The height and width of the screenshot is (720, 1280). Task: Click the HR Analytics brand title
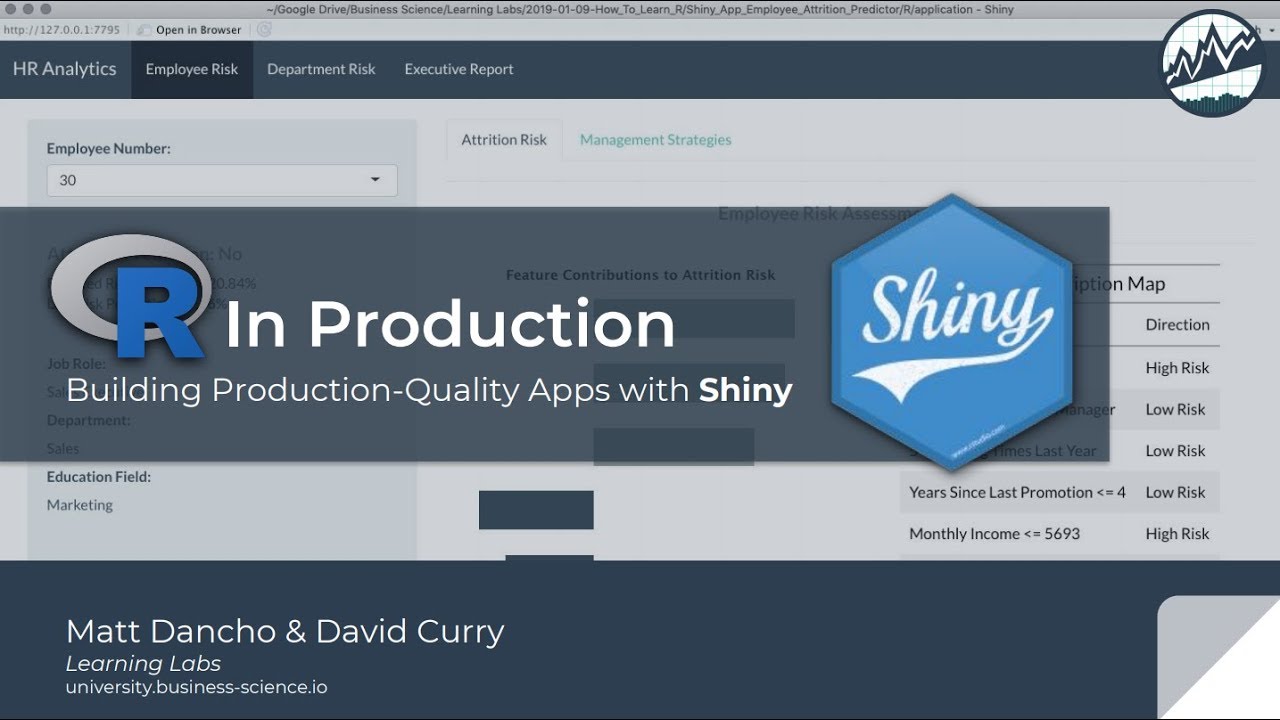[x=65, y=69]
